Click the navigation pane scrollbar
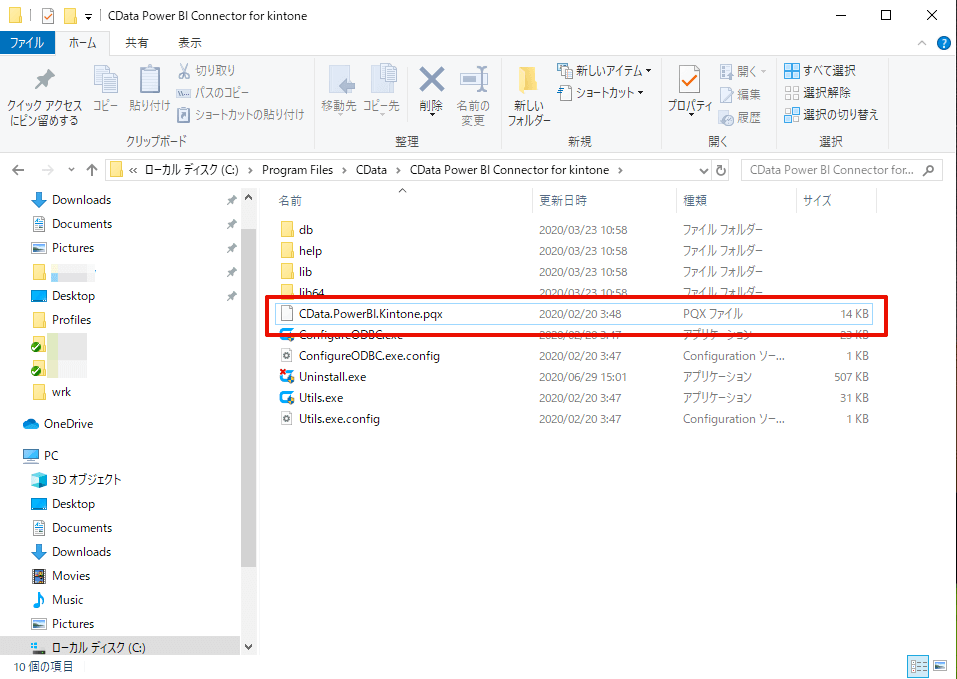This screenshot has width=957, height=679. (248, 397)
